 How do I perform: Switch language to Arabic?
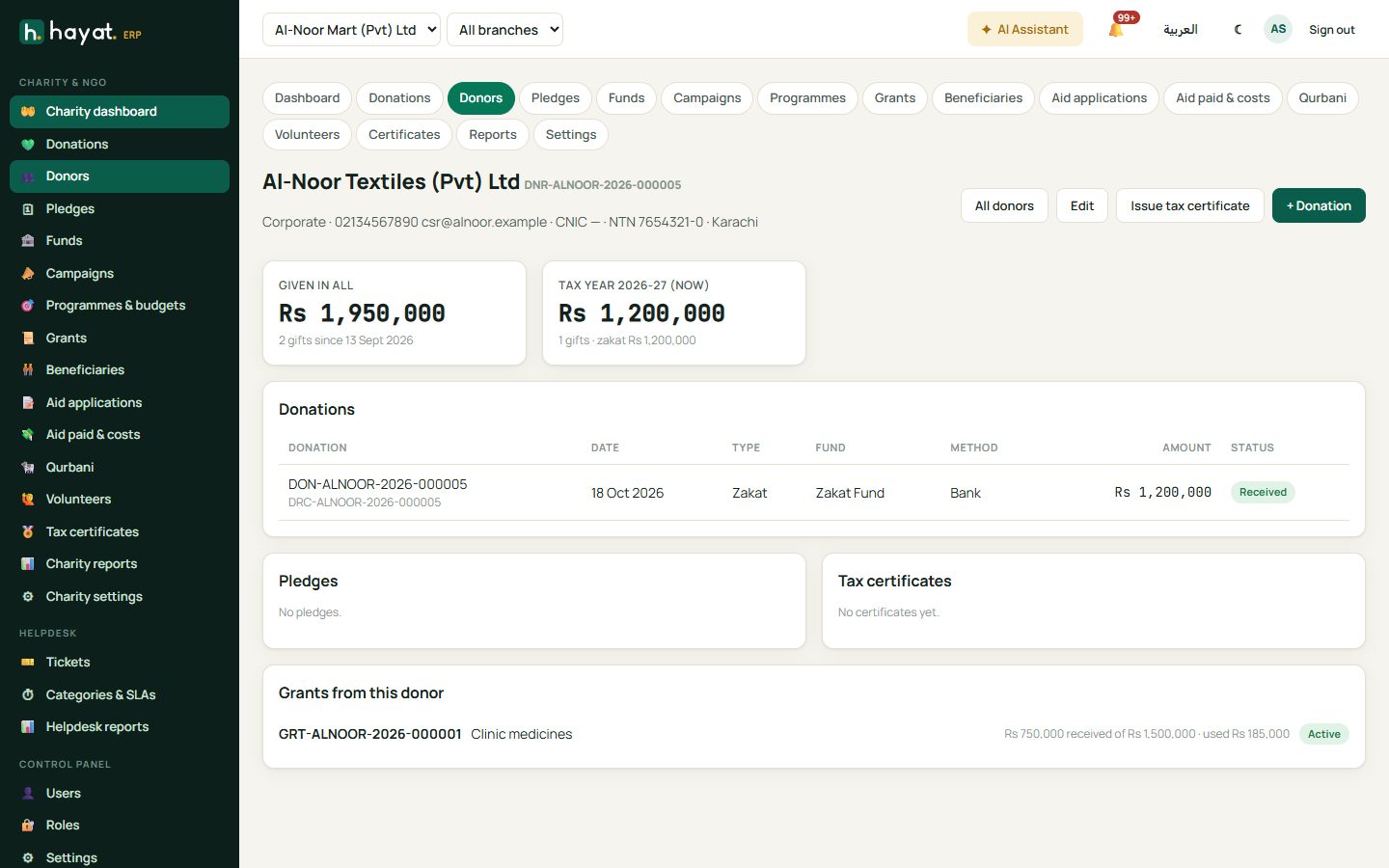click(1180, 30)
